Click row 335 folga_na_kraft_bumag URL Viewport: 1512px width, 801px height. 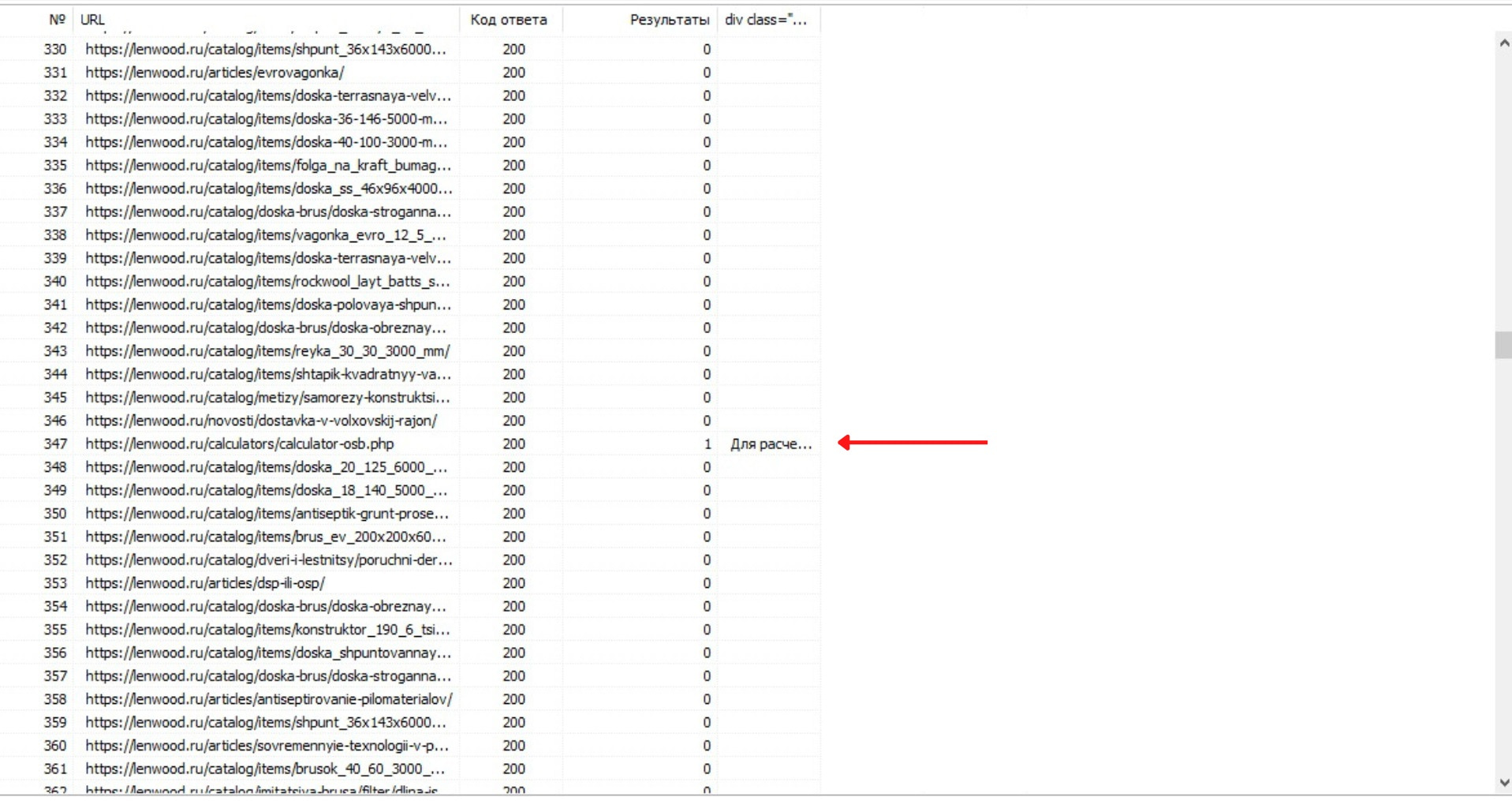coord(268,165)
